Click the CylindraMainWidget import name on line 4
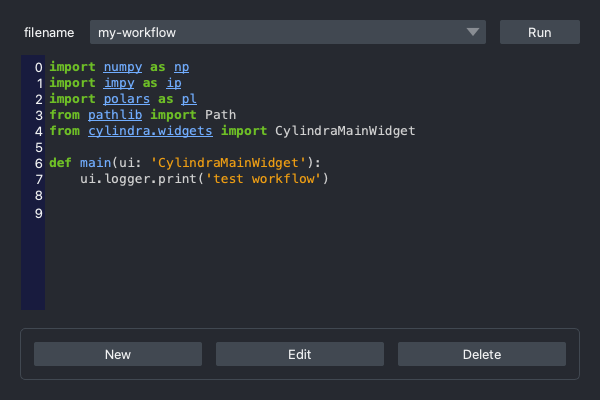Screen dimensions: 600x400 (345, 131)
